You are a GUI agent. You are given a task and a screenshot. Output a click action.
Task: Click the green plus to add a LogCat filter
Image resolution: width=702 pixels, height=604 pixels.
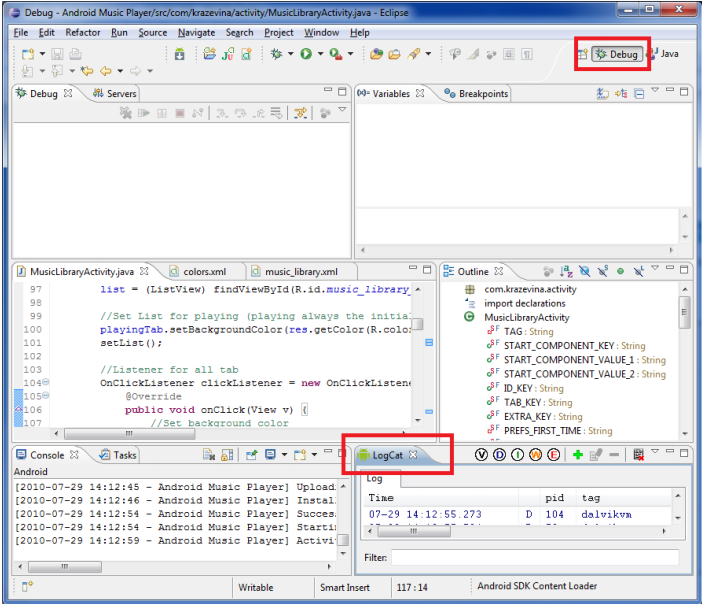pyautogui.click(x=578, y=455)
